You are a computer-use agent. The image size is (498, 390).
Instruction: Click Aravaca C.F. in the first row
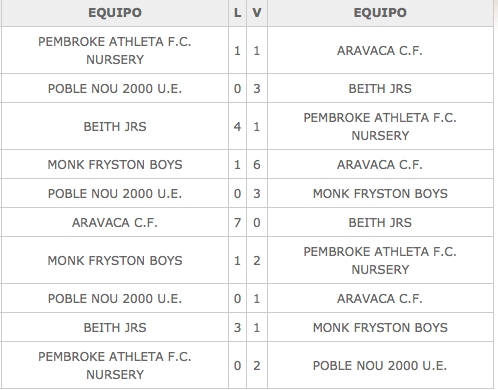point(380,51)
